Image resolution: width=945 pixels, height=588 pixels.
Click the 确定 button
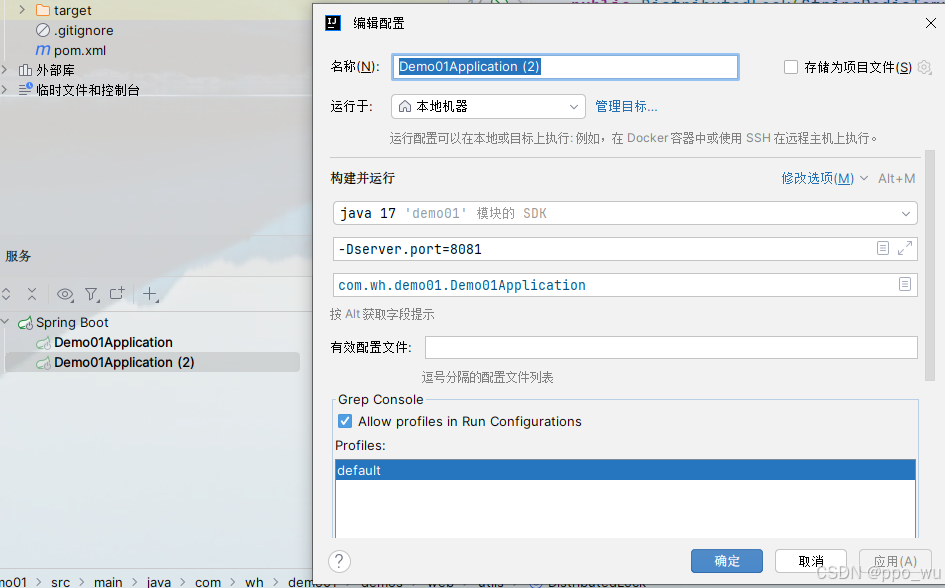(x=727, y=561)
